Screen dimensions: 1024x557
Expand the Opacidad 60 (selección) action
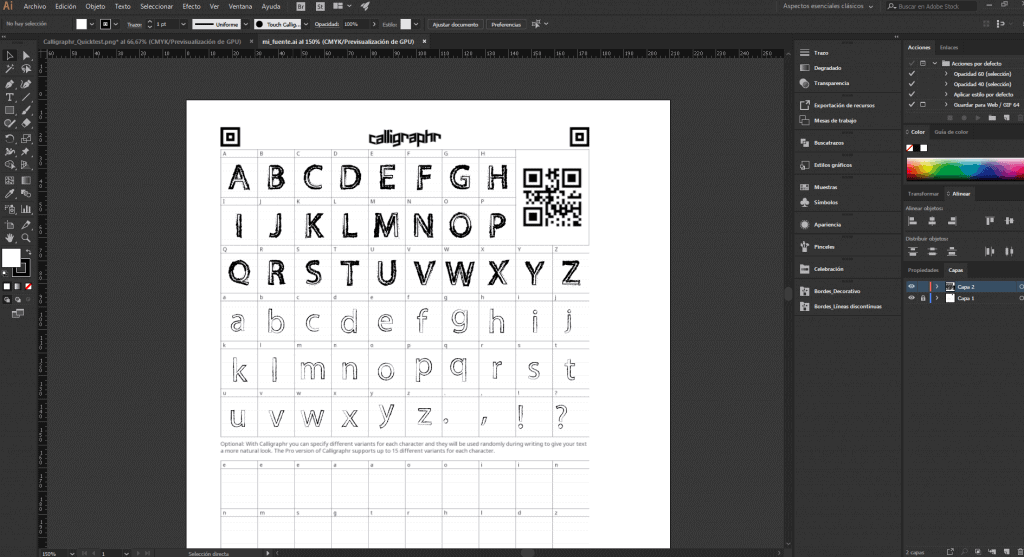click(946, 74)
